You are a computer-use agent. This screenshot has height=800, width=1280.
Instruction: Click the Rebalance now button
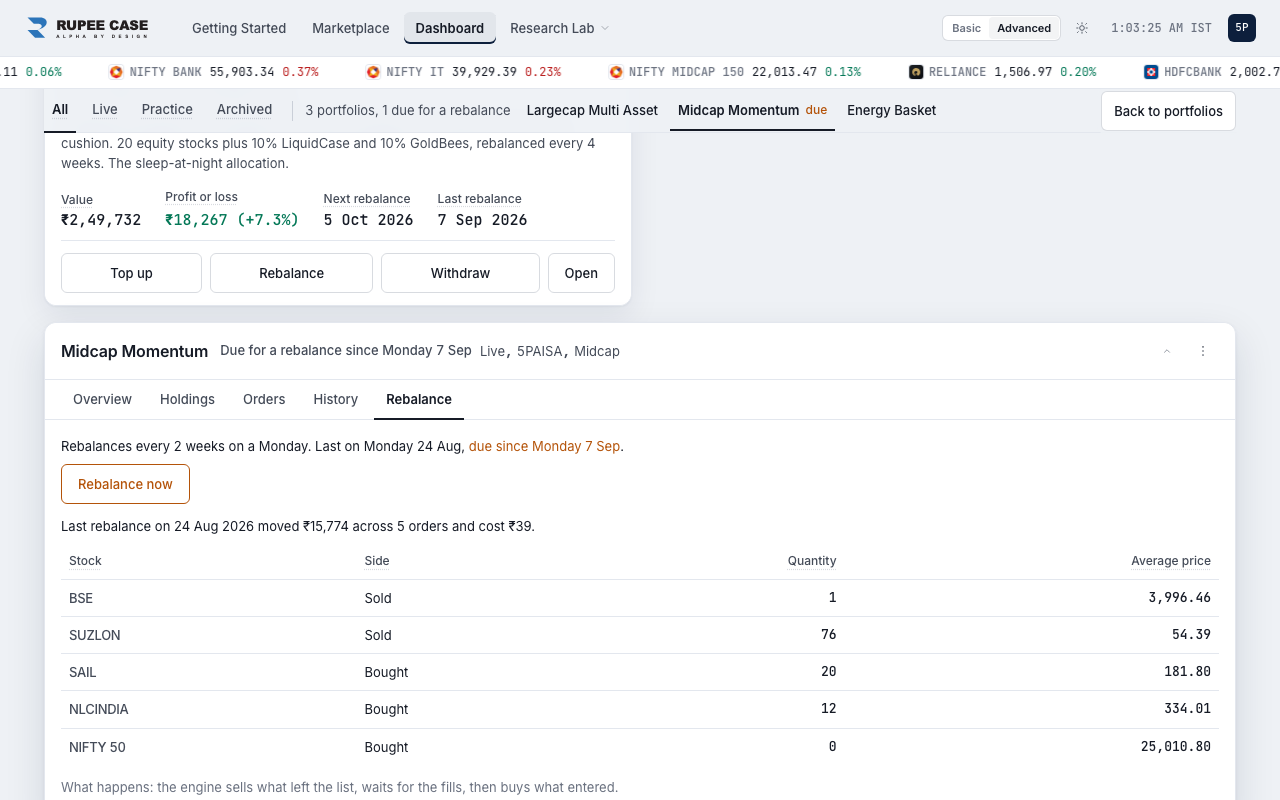pos(125,484)
